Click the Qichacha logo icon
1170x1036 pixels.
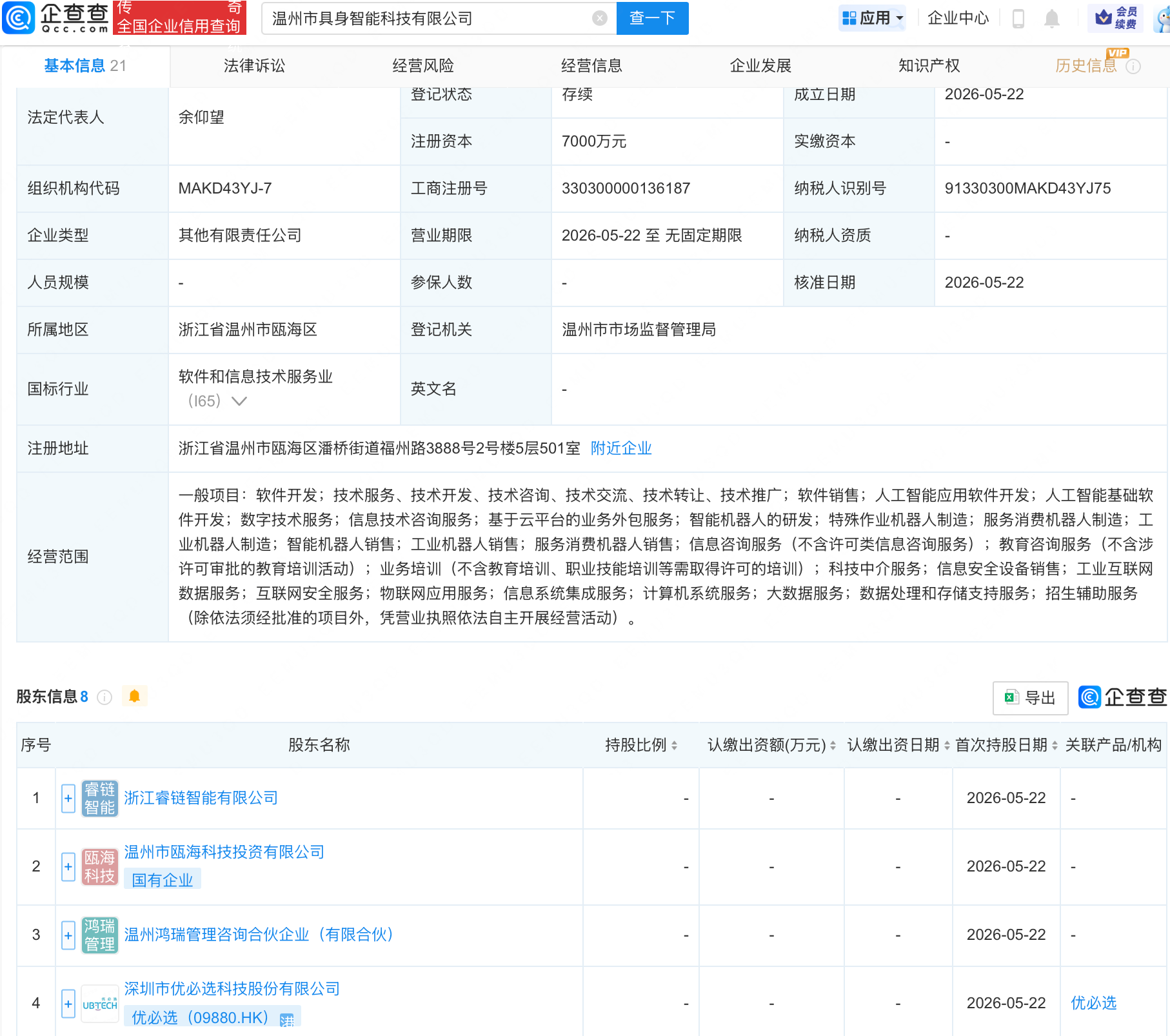(19, 17)
